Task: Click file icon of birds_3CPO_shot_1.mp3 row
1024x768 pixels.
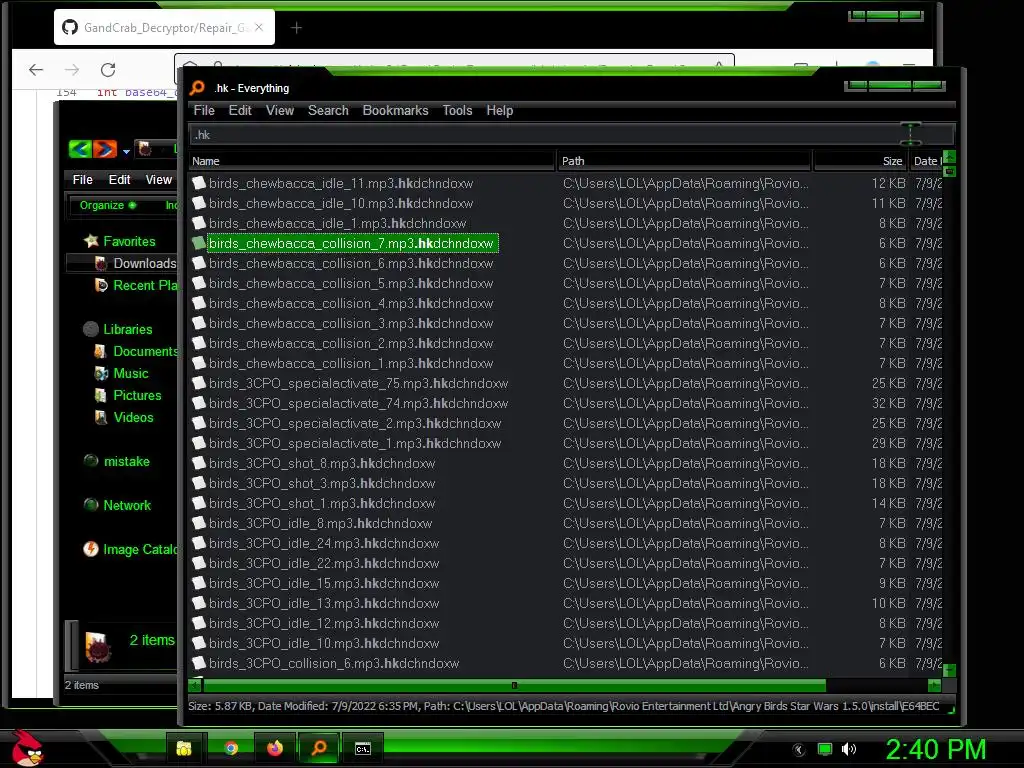Action: (199, 503)
